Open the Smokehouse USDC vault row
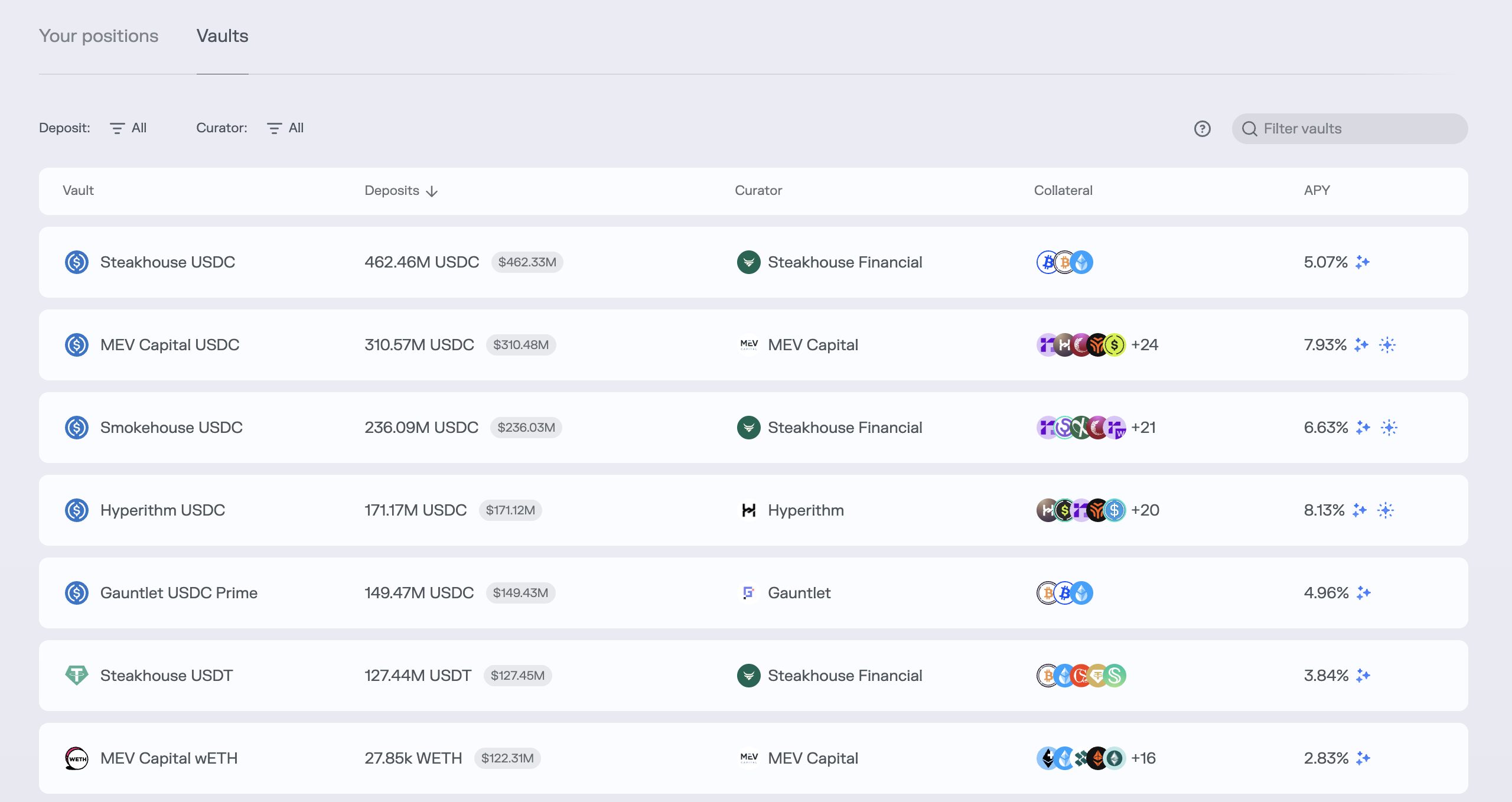 (x=171, y=428)
